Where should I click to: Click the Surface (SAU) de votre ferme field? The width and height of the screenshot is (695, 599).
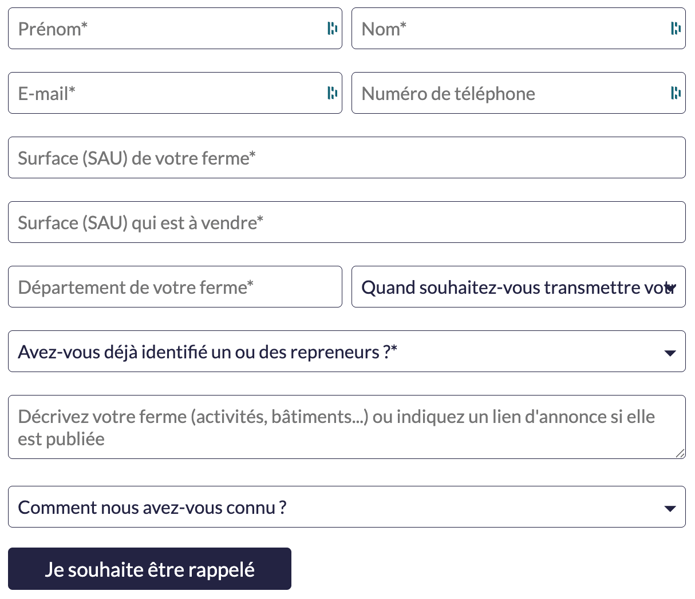pyautogui.click(x=347, y=158)
